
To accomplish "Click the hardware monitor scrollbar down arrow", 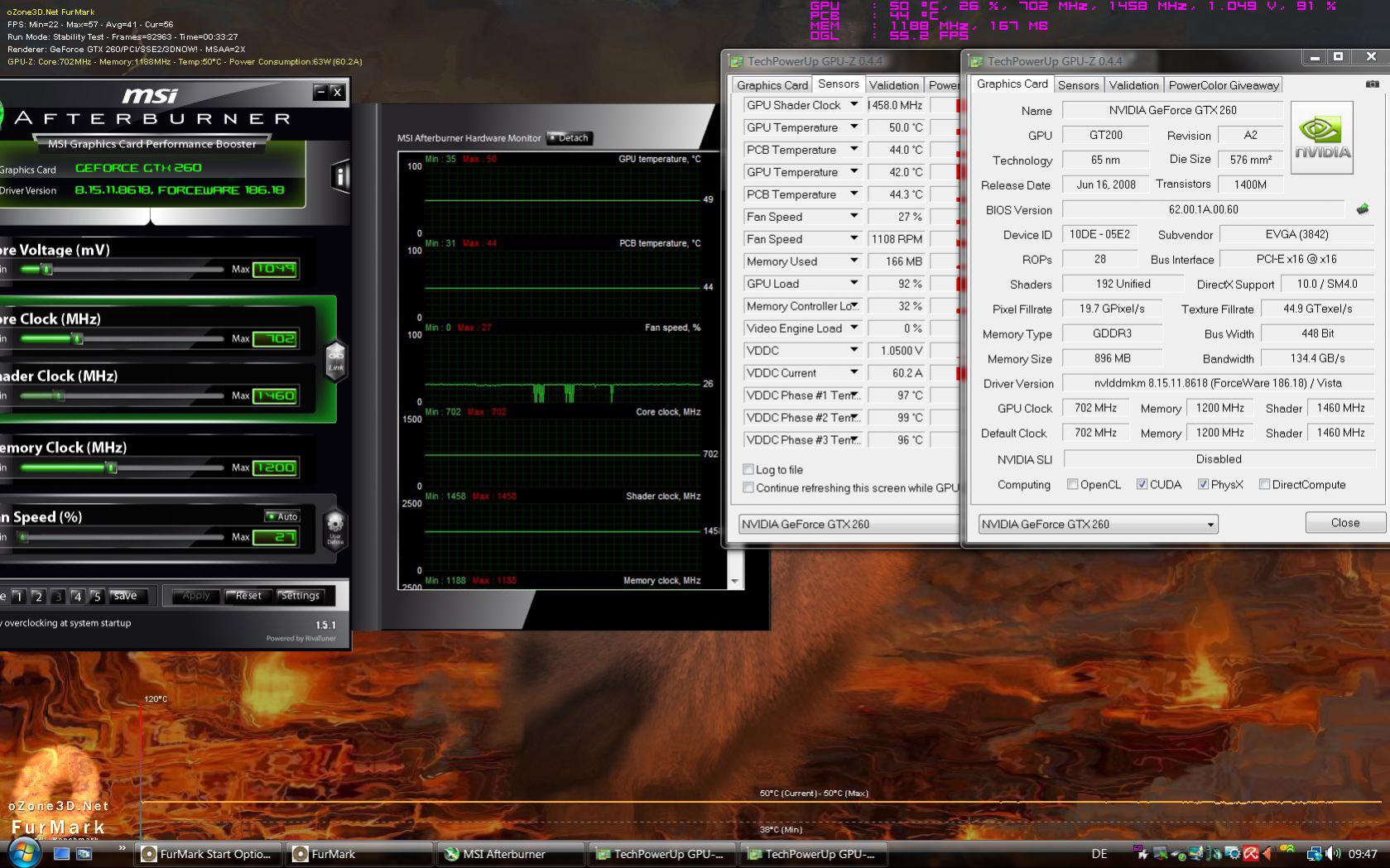I will (x=734, y=582).
